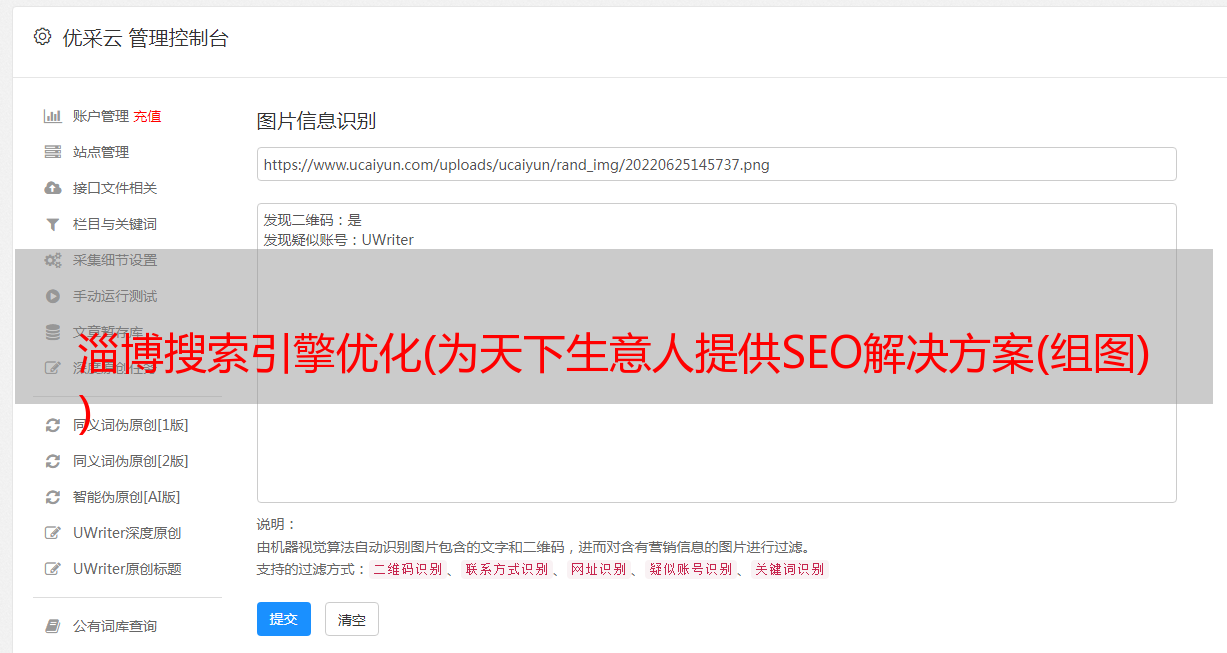Click the book icon for 公有词库查询
The image size is (1227, 653).
coord(53,626)
